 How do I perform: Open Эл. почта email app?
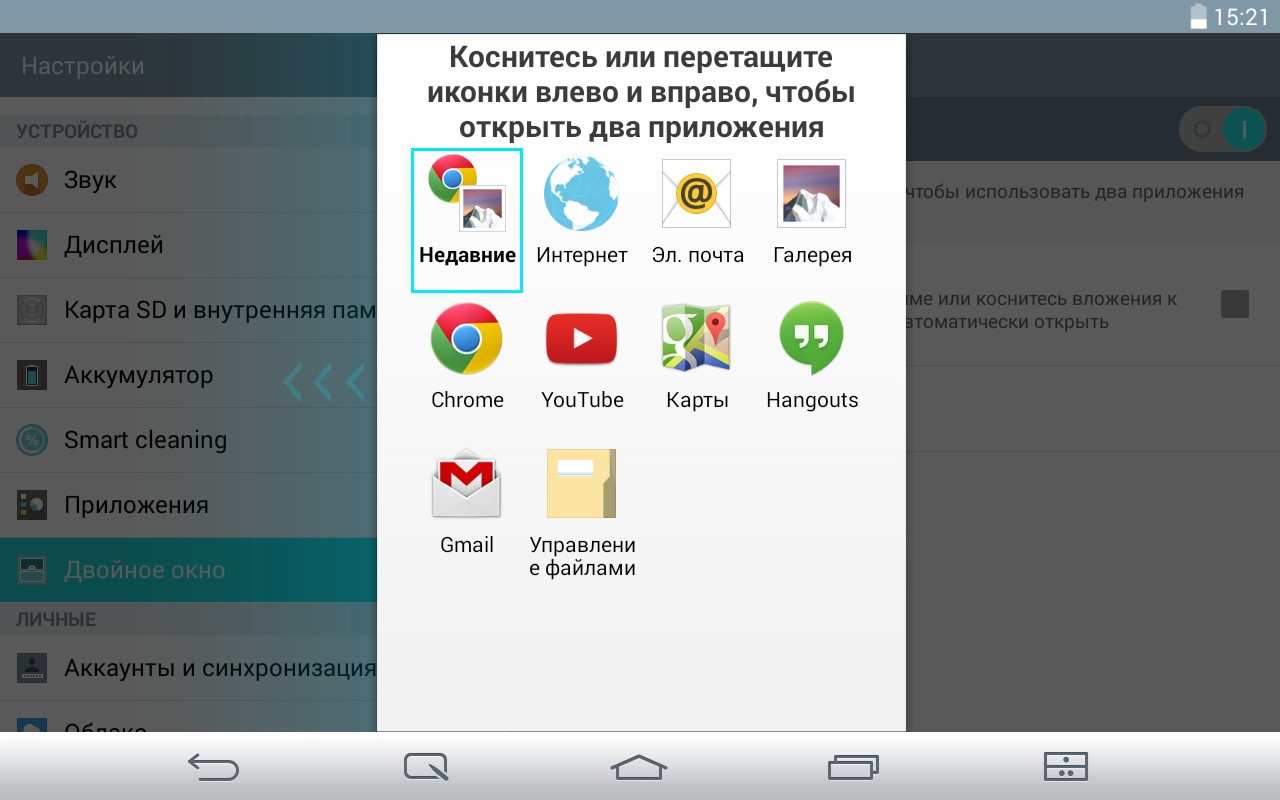(x=697, y=195)
